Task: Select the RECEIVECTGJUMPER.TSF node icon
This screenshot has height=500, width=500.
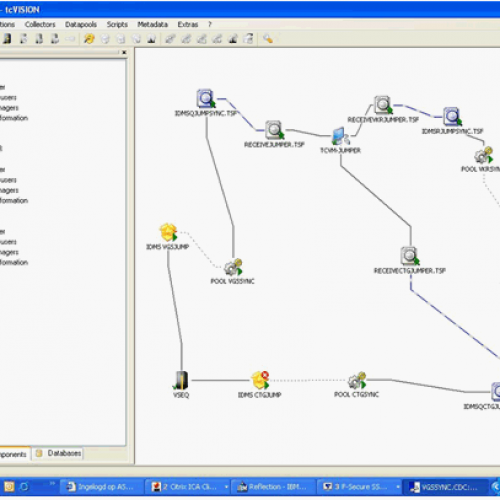Action: [x=410, y=256]
